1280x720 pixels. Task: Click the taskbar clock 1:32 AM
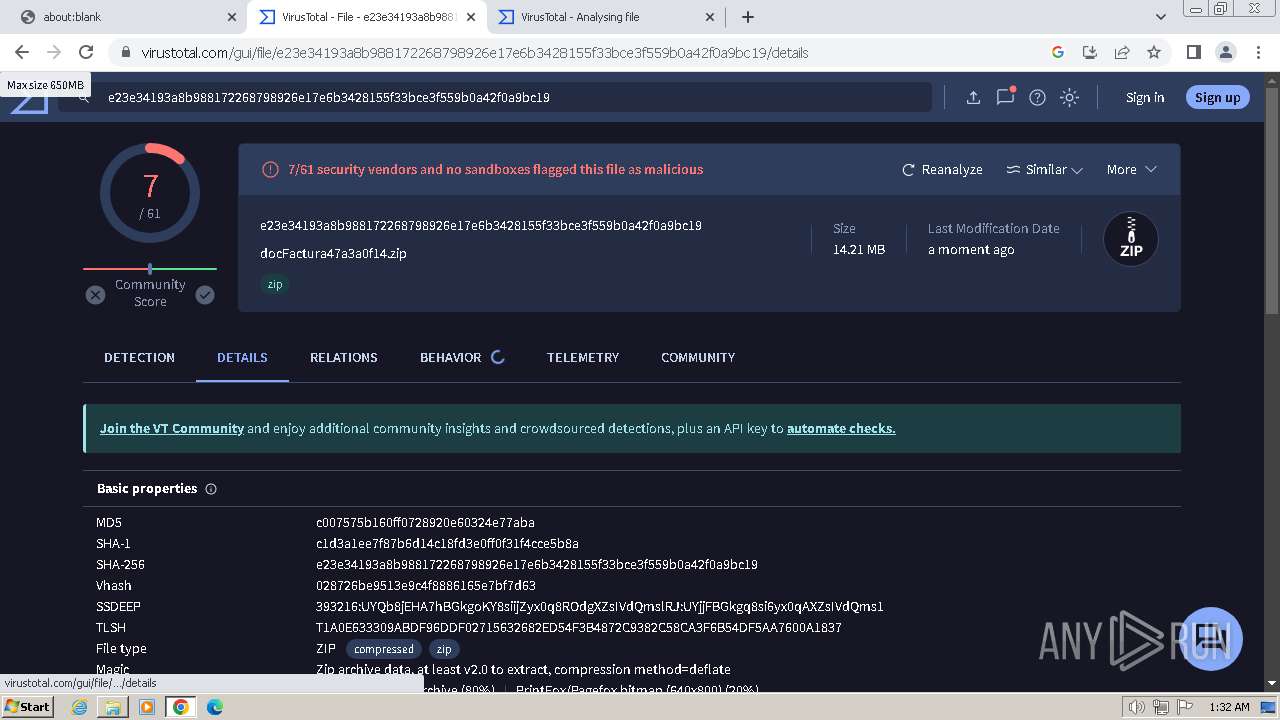coord(1229,707)
